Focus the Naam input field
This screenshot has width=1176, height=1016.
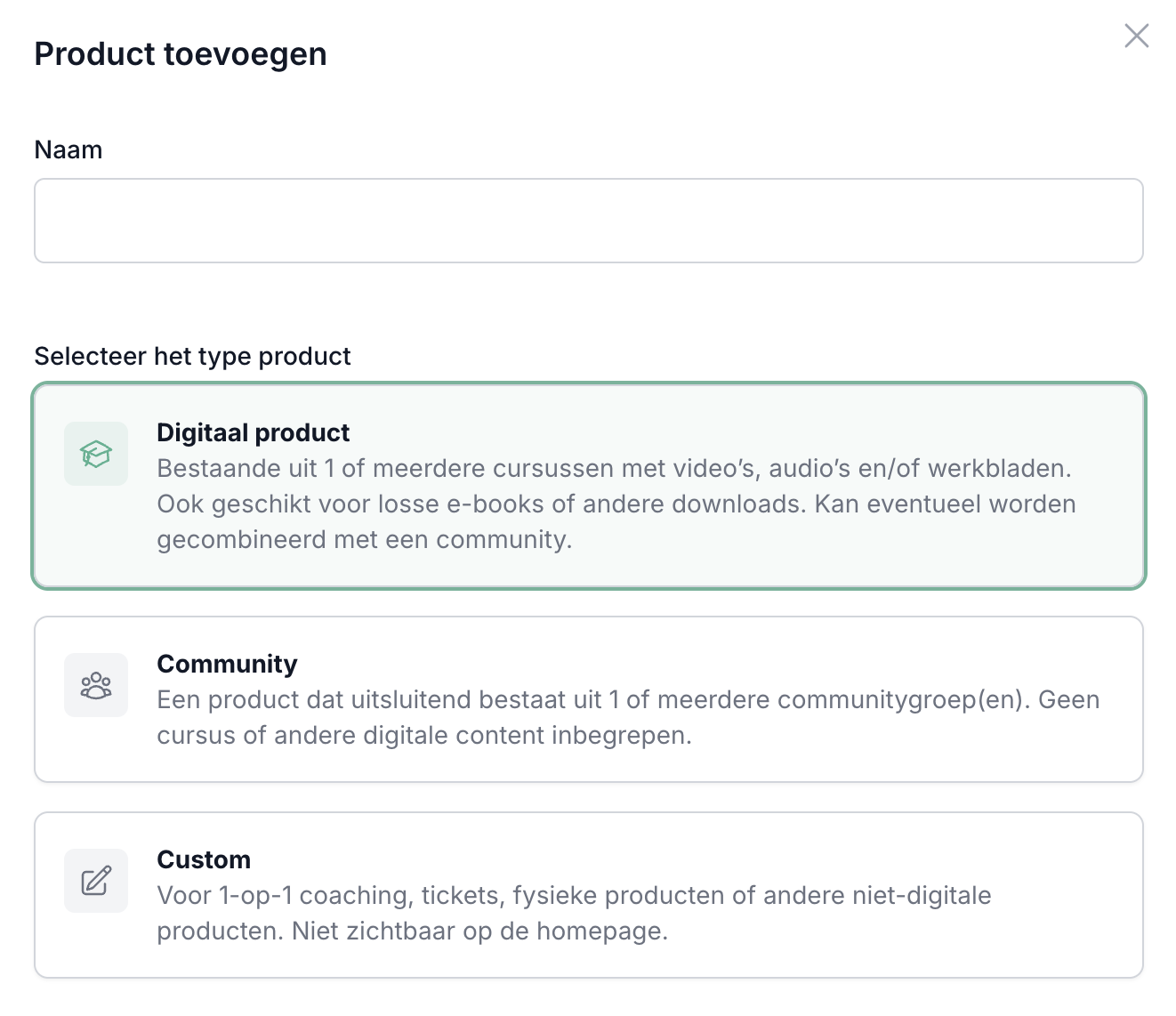589,221
